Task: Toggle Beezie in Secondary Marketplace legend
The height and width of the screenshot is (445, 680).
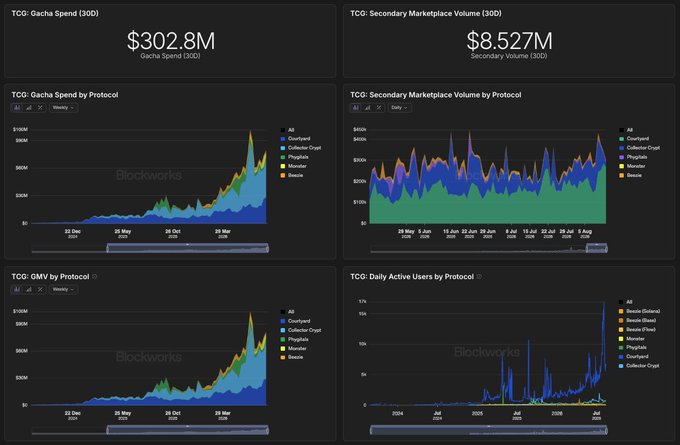Action: pyautogui.click(x=631, y=175)
